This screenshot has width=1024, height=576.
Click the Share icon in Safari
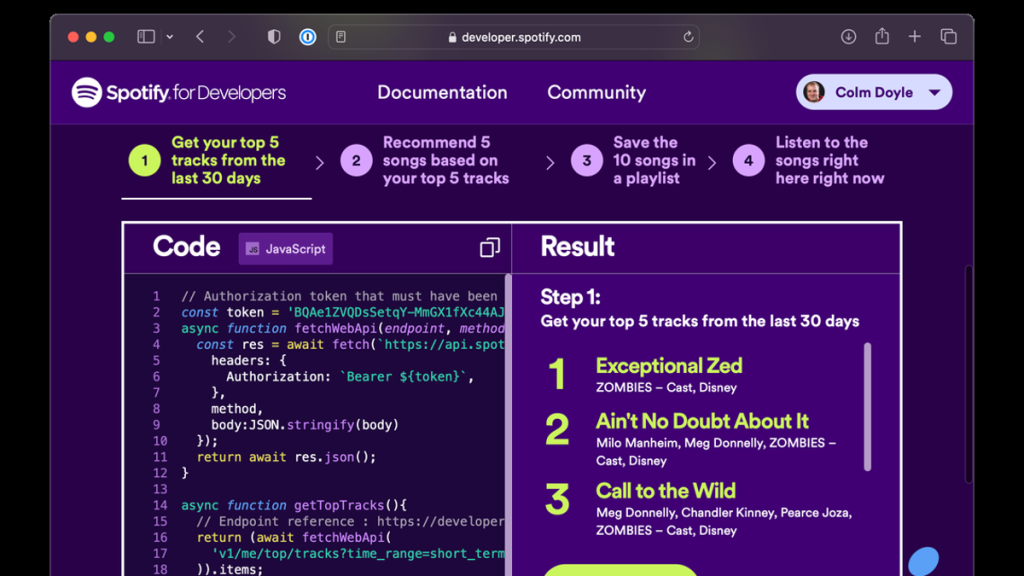pos(881,37)
